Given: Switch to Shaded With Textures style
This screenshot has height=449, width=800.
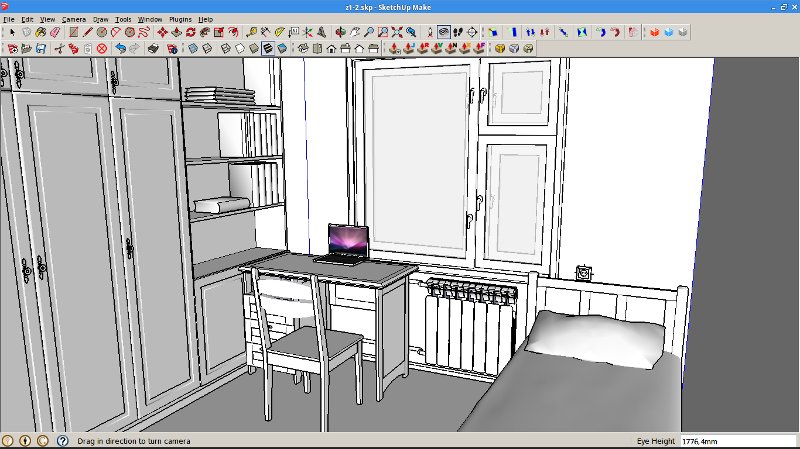Looking at the screenshot, I should click(268, 48).
